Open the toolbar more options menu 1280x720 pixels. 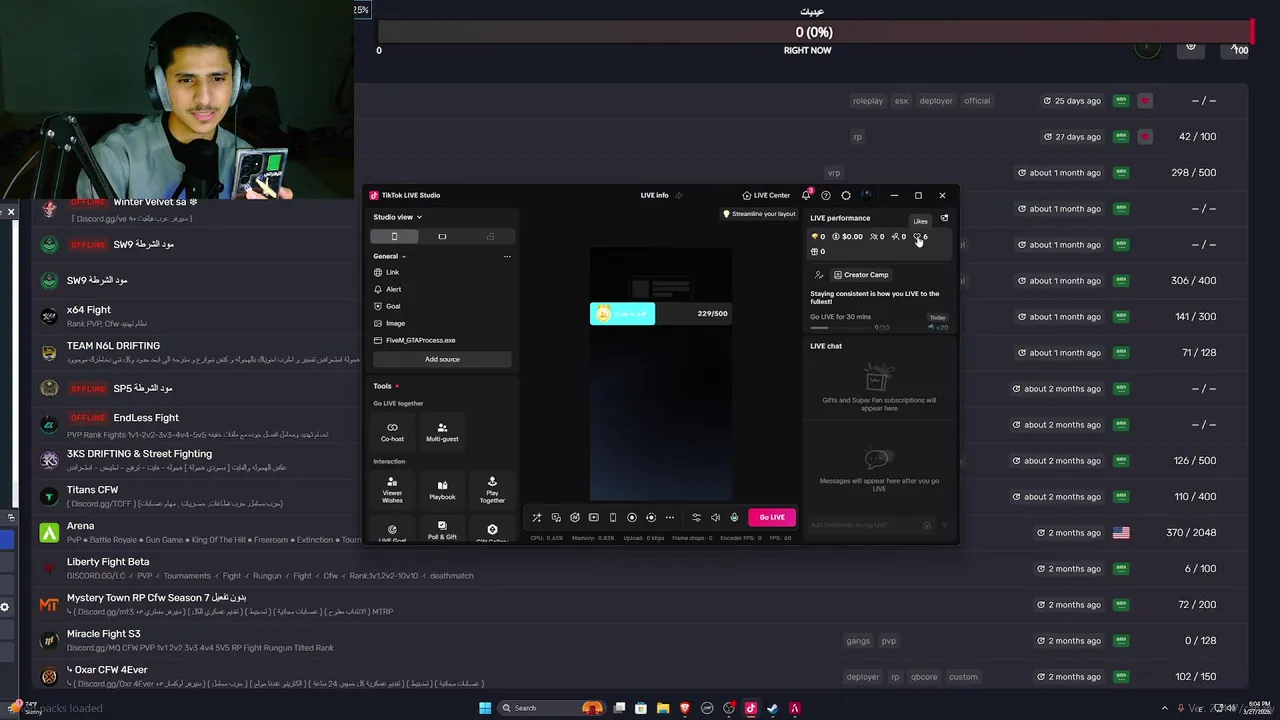(670, 517)
